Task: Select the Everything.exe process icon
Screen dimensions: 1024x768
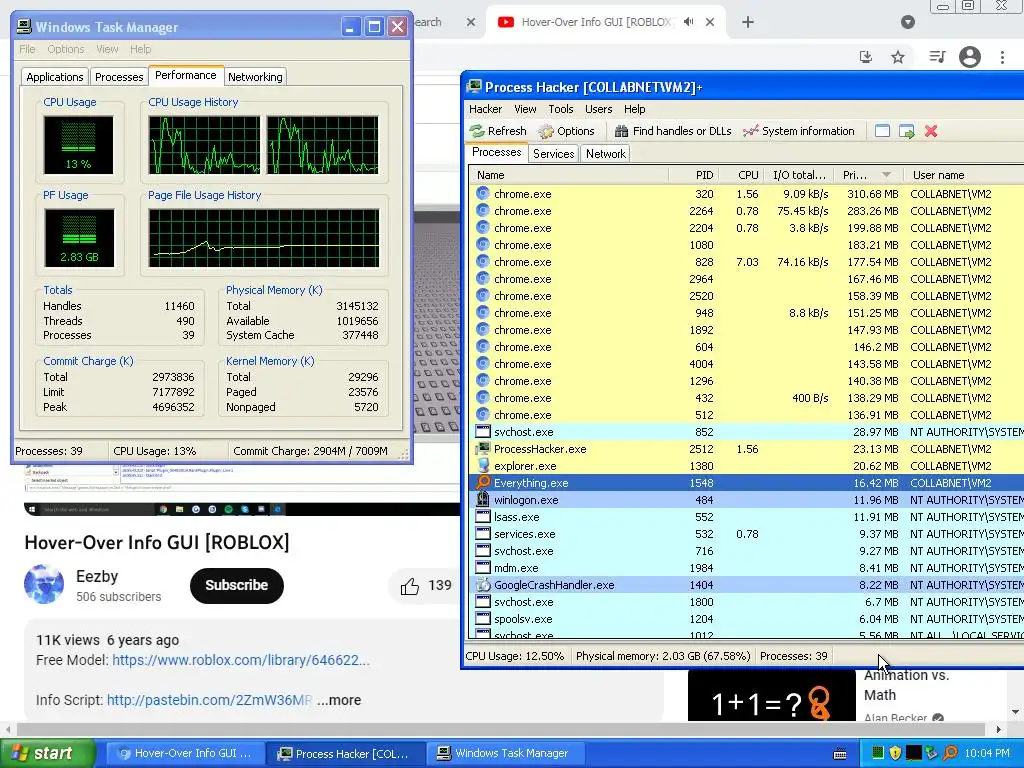Action: [x=483, y=483]
